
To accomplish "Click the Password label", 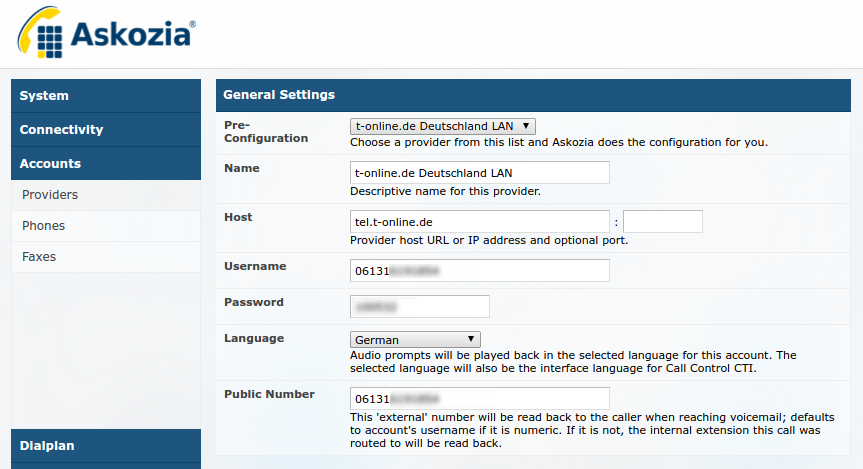I will (254, 302).
